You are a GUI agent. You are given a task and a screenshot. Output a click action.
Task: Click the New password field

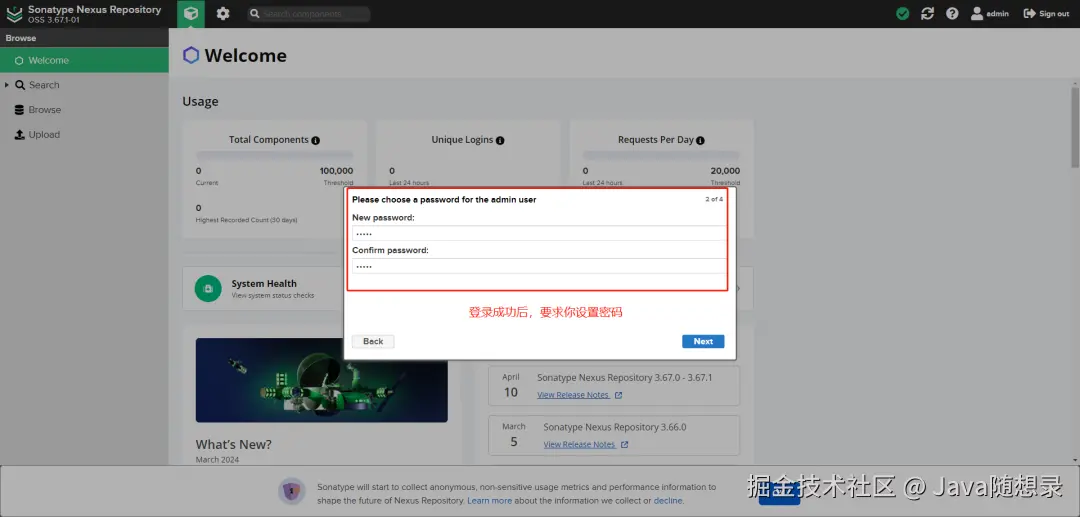(539, 233)
